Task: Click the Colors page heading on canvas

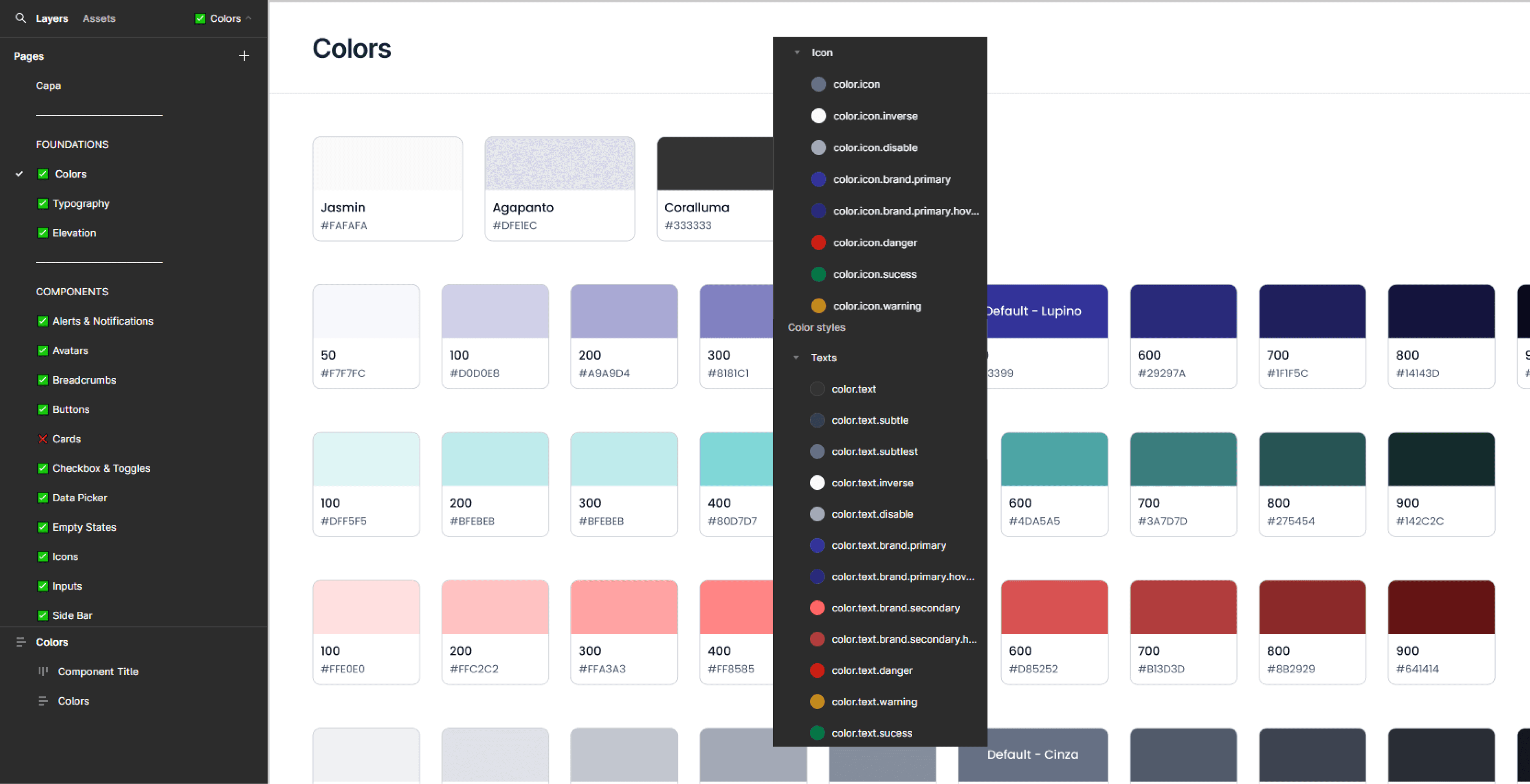Action: [x=352, y=49]
